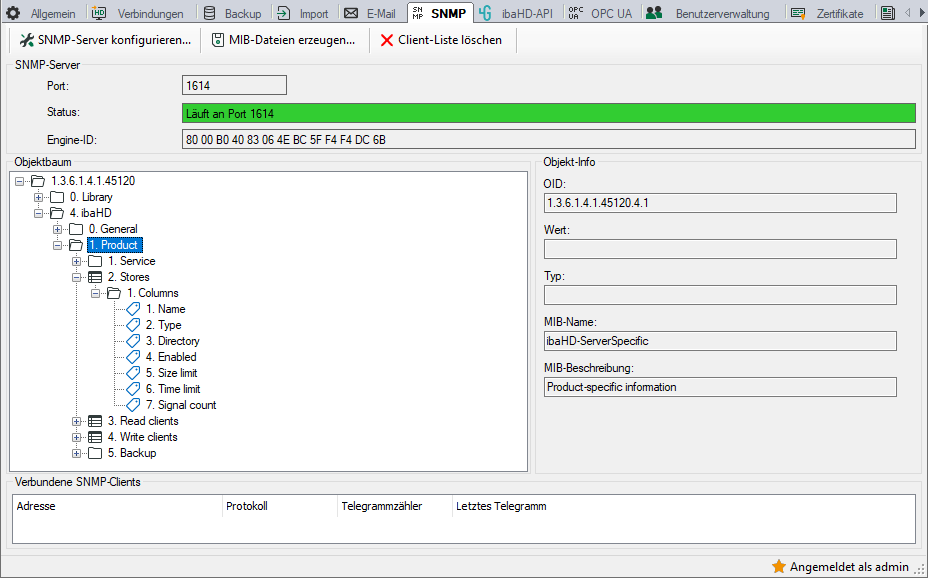
Task: Click the Zertifikate certificate icon
Action: pos(798,13)
